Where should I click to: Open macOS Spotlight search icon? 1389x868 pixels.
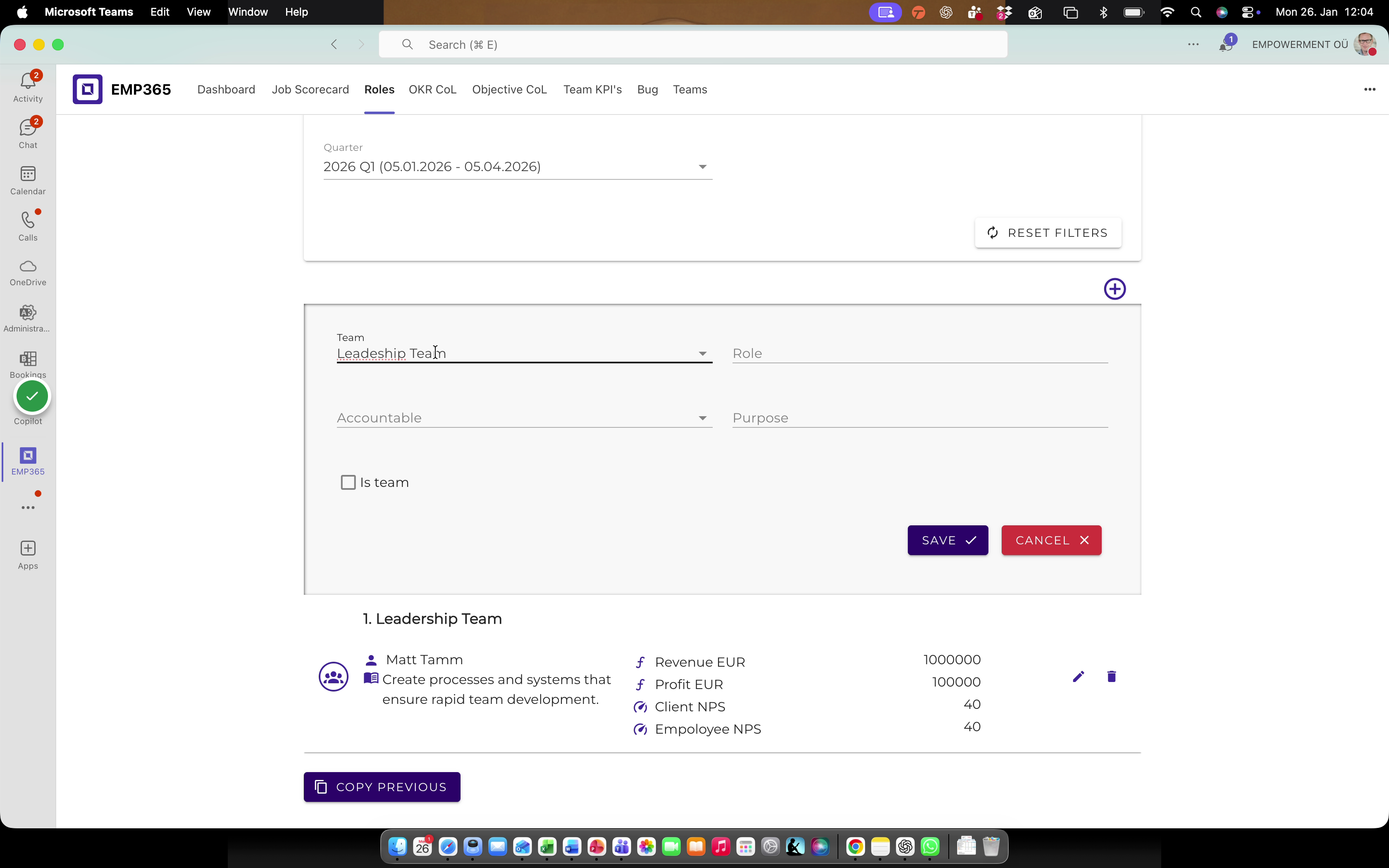(1196, 12)
